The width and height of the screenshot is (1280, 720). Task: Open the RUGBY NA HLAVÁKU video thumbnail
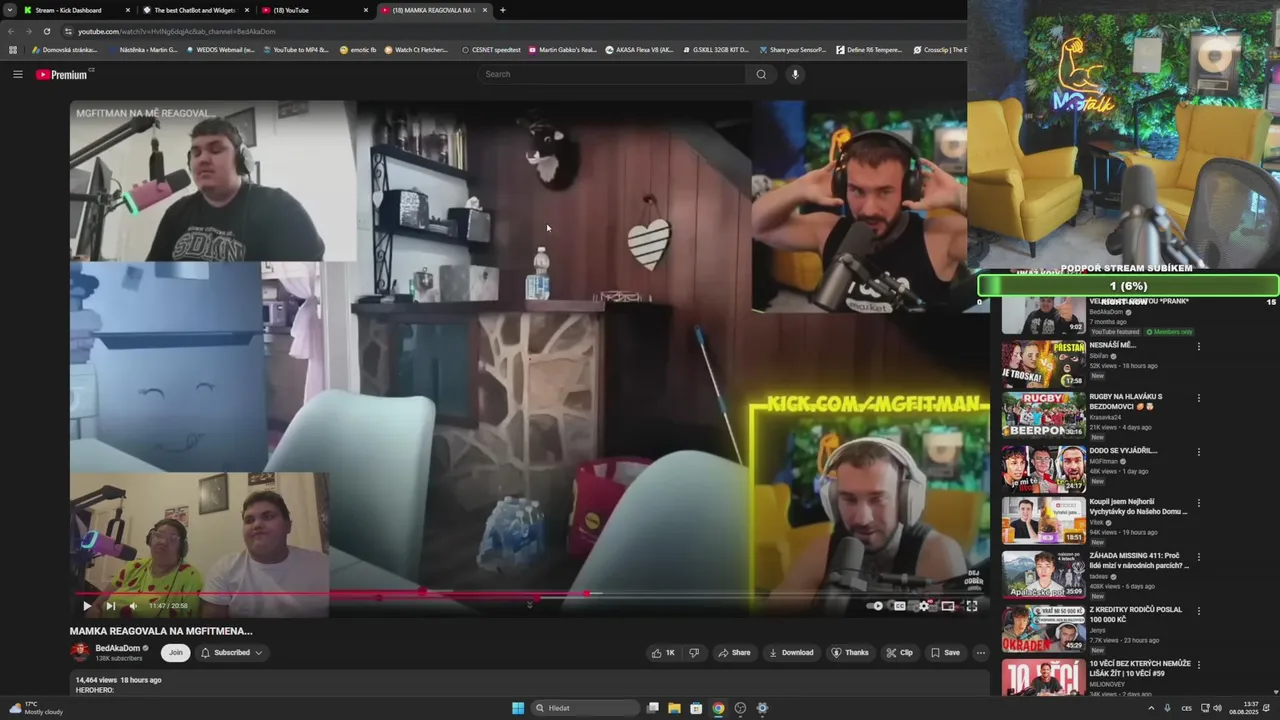click(1043, 415)
